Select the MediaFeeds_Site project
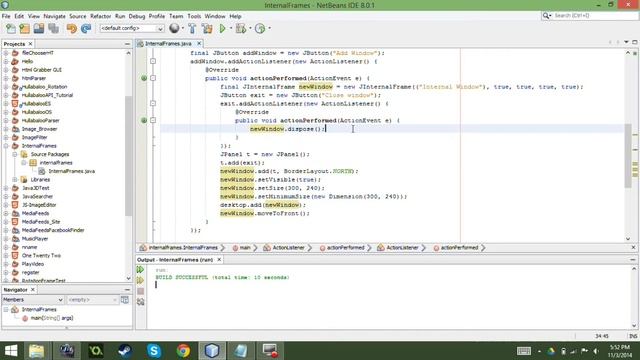The width and height of the screenshot is (640, 360). (x=41, y=222)
